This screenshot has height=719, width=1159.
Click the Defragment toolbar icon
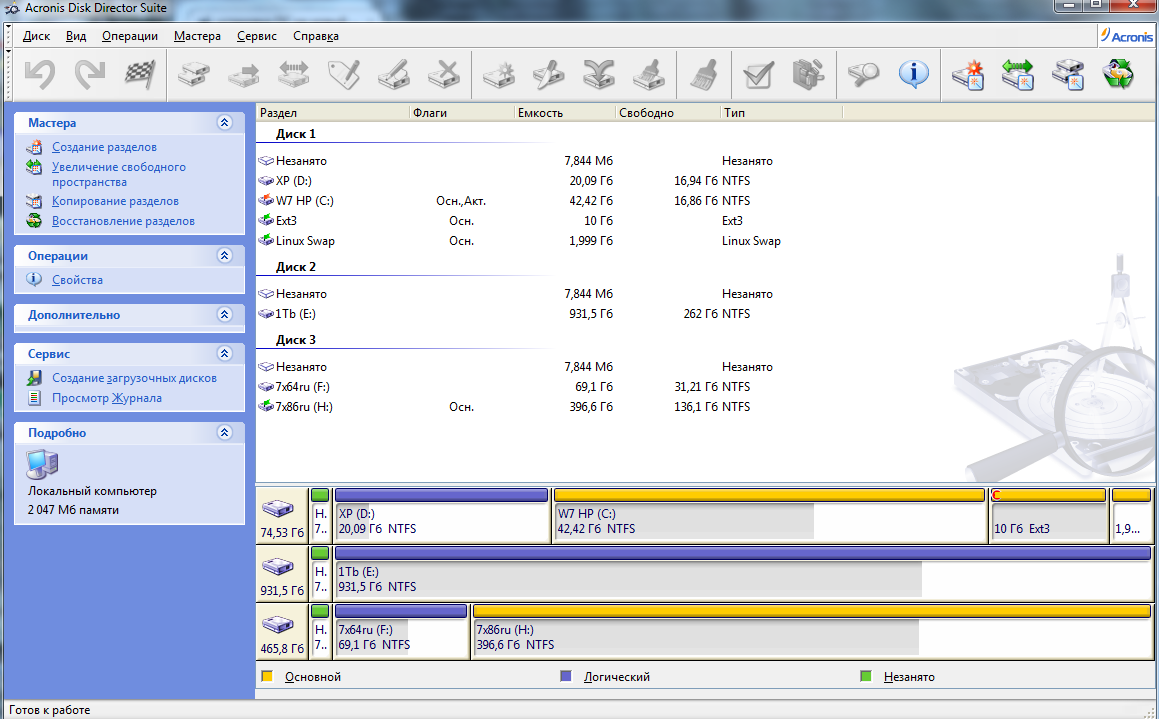pyautogui.click(x=809, y=74)
